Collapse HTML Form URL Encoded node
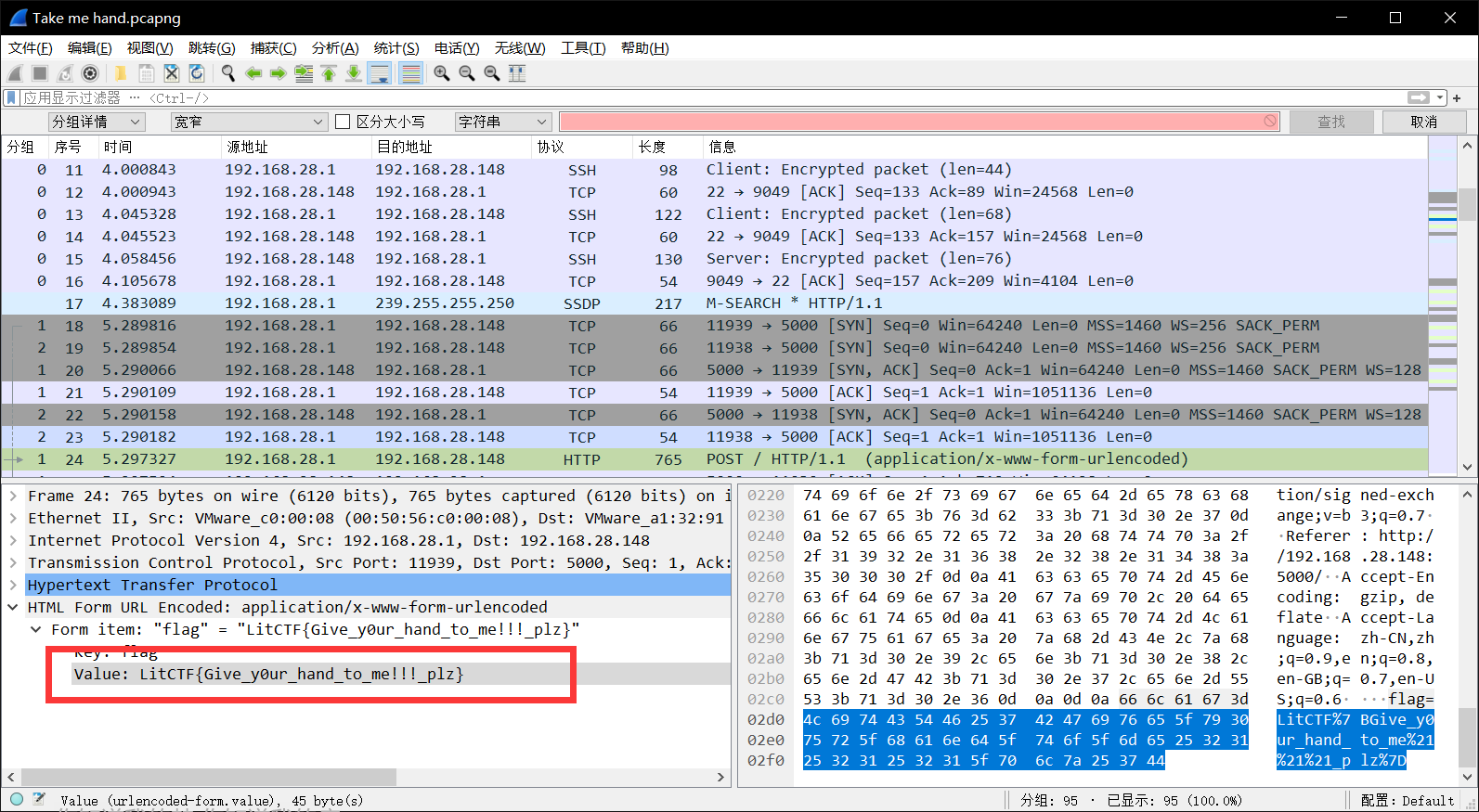The width and height of the screenshot is (1479, 812). pyautogui.click(x=13, y=608)
